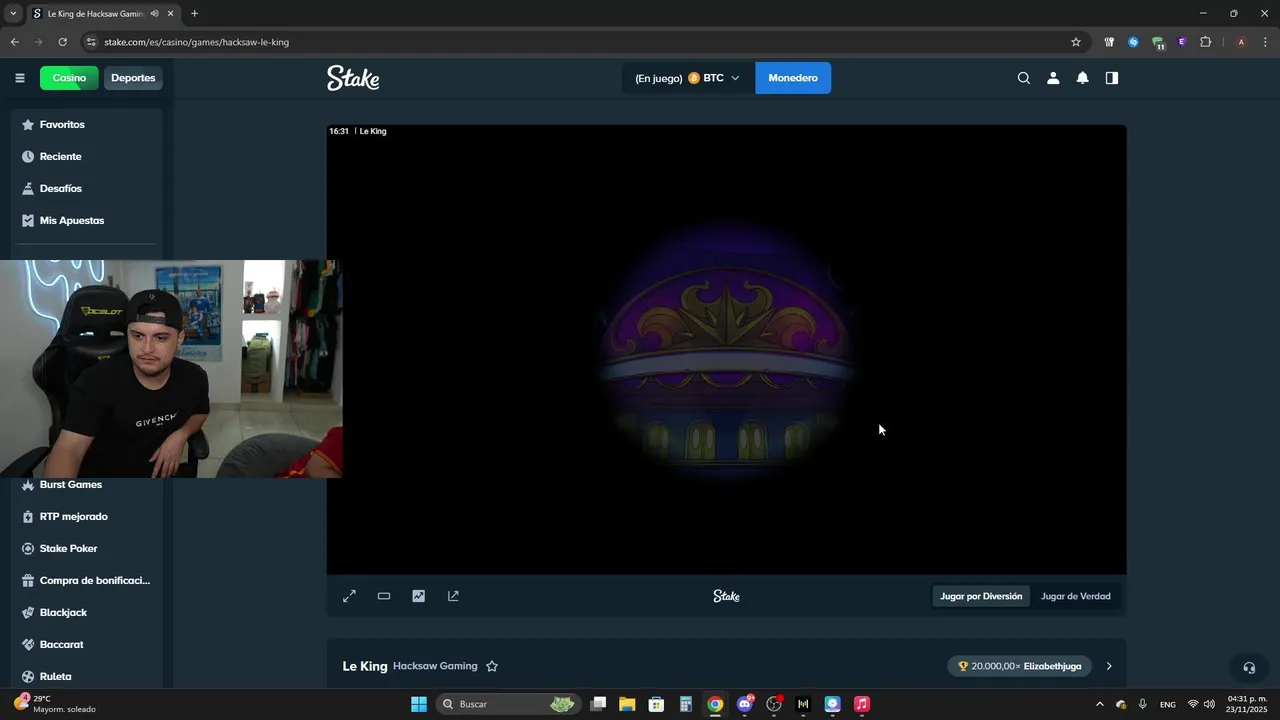
Task: Reload the current page
Action: click(x=62, y=42)
